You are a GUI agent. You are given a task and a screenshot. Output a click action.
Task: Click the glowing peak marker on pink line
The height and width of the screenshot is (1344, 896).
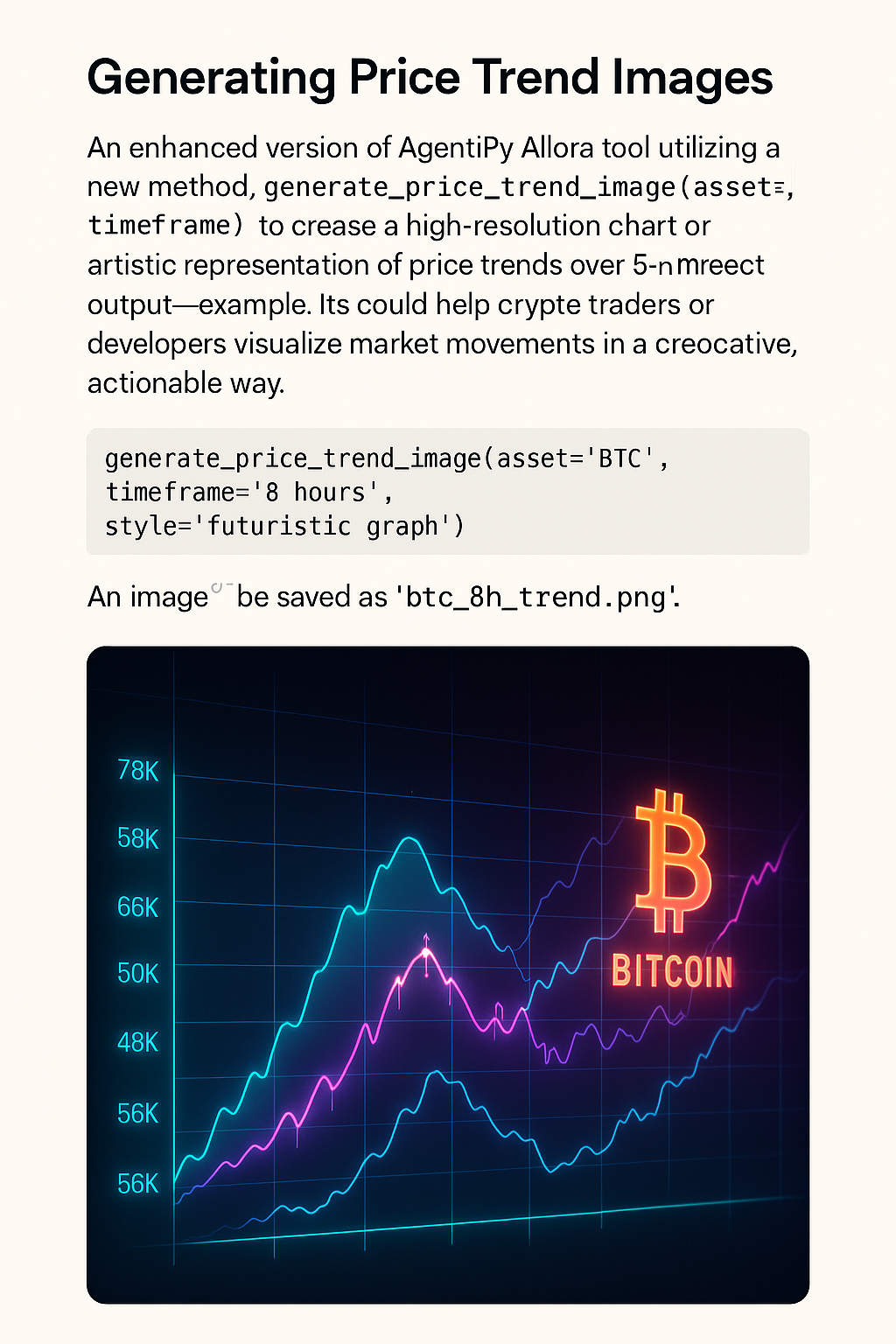pyautogui.click(x=426, y=952)
